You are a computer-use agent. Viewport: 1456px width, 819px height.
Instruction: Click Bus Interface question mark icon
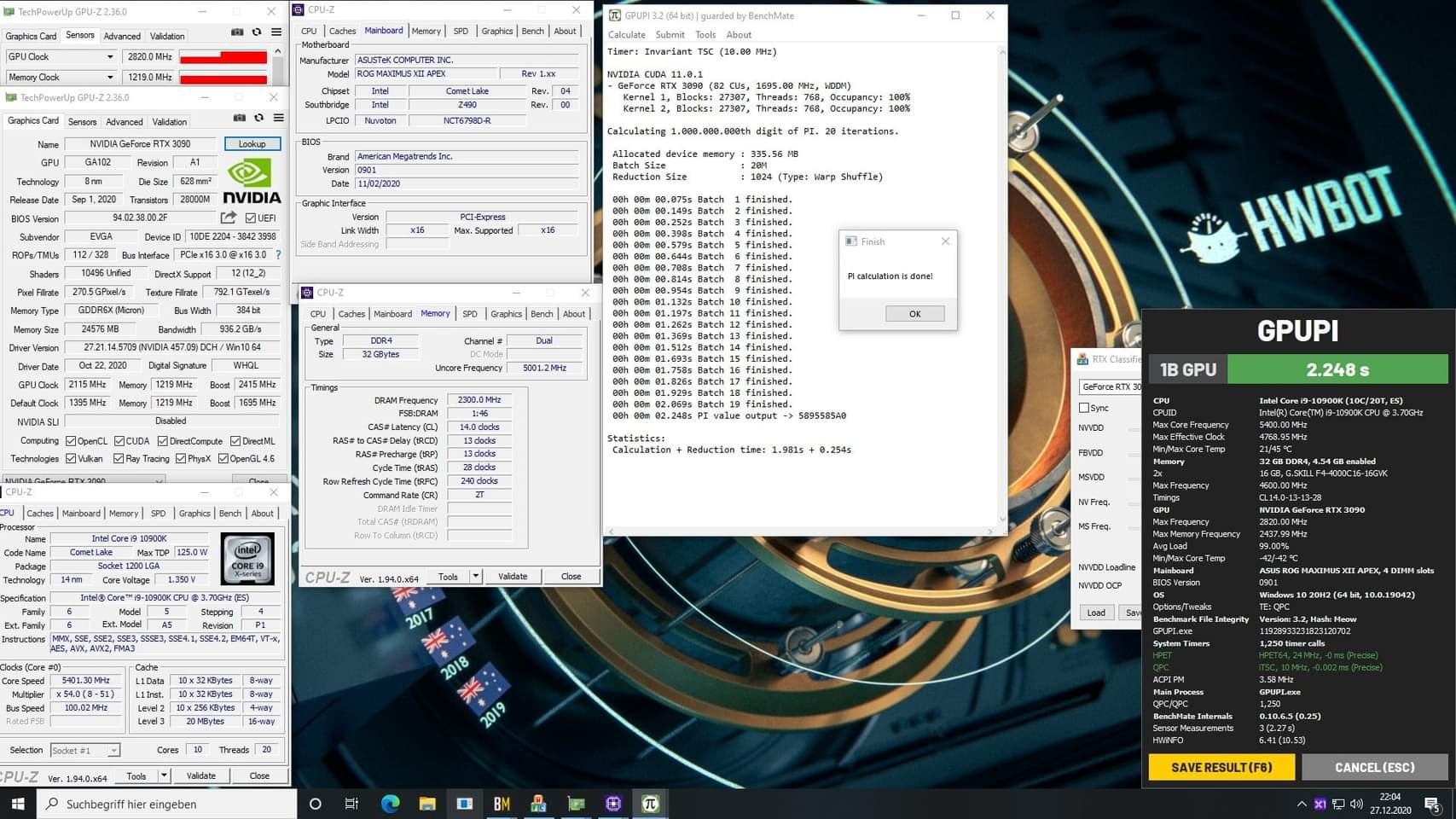coord(278,255)
